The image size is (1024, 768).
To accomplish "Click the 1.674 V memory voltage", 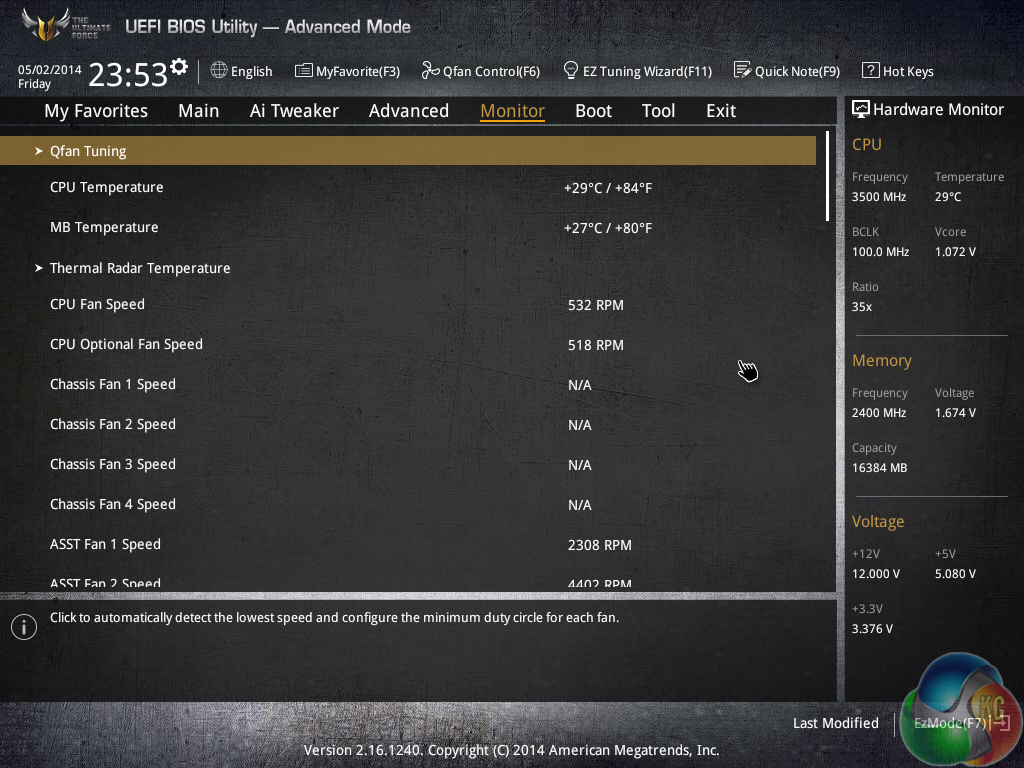I will coord(955,413).
